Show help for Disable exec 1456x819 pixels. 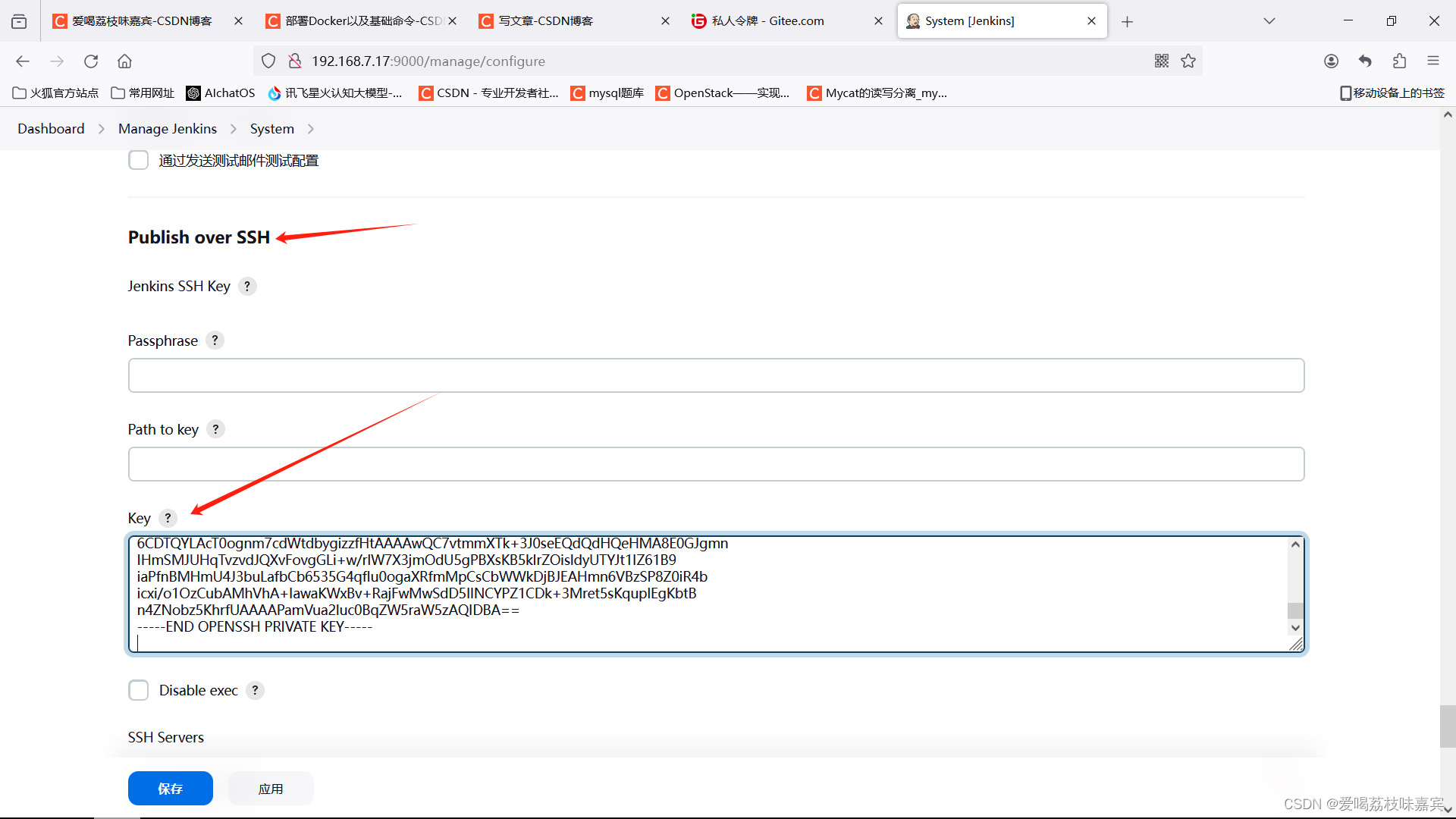click(x=255, y=690)
